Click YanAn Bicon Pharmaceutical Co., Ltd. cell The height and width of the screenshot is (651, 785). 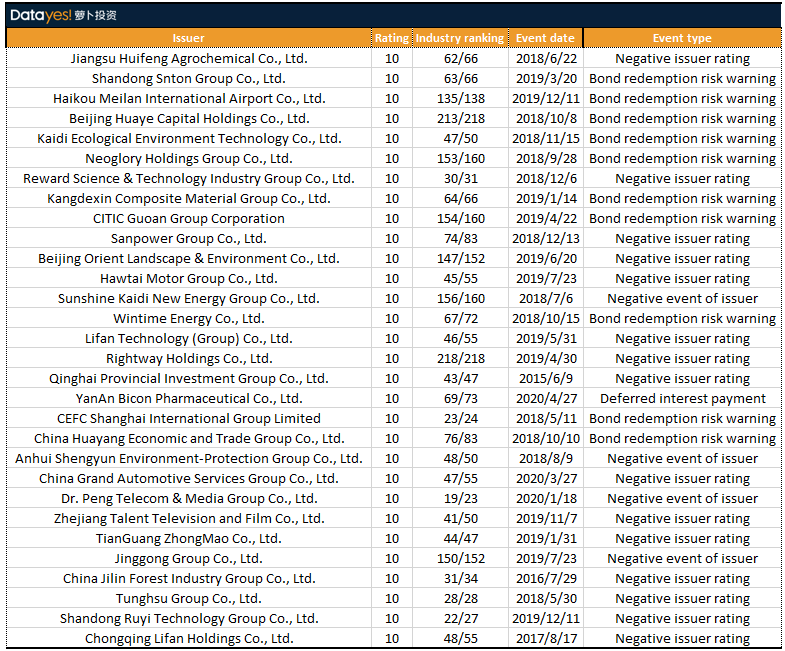pos(188,399)
